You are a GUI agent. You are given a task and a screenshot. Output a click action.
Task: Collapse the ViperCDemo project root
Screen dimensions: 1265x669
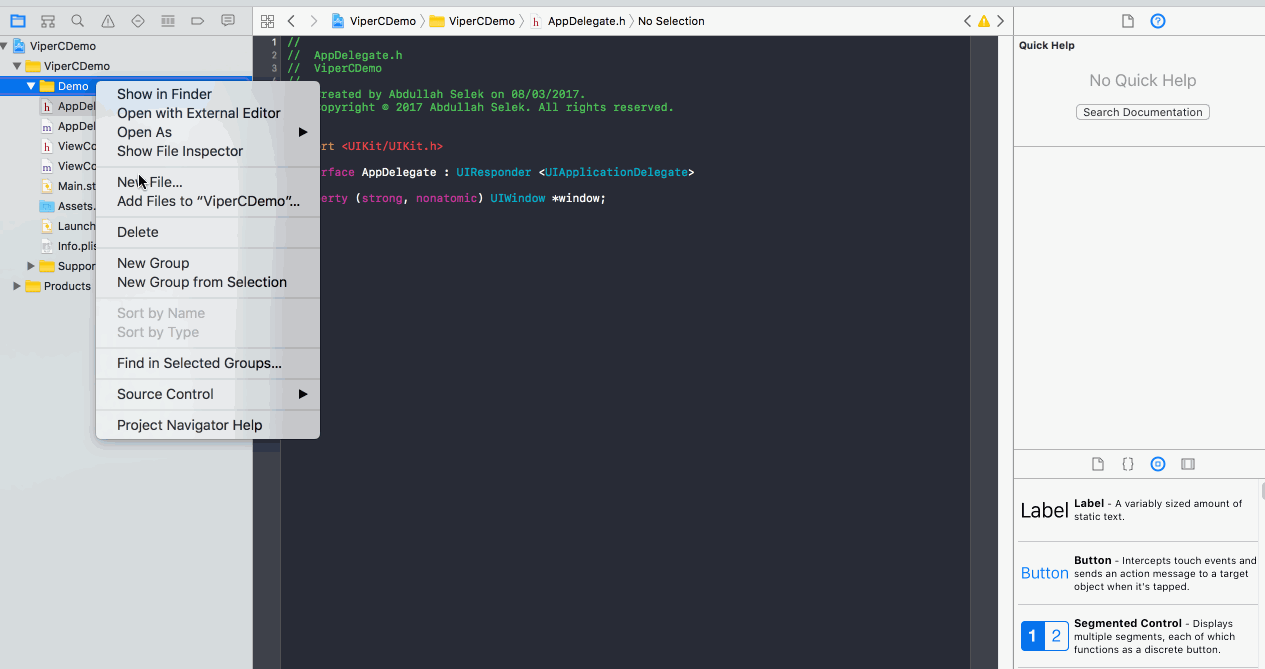[5, 46]
